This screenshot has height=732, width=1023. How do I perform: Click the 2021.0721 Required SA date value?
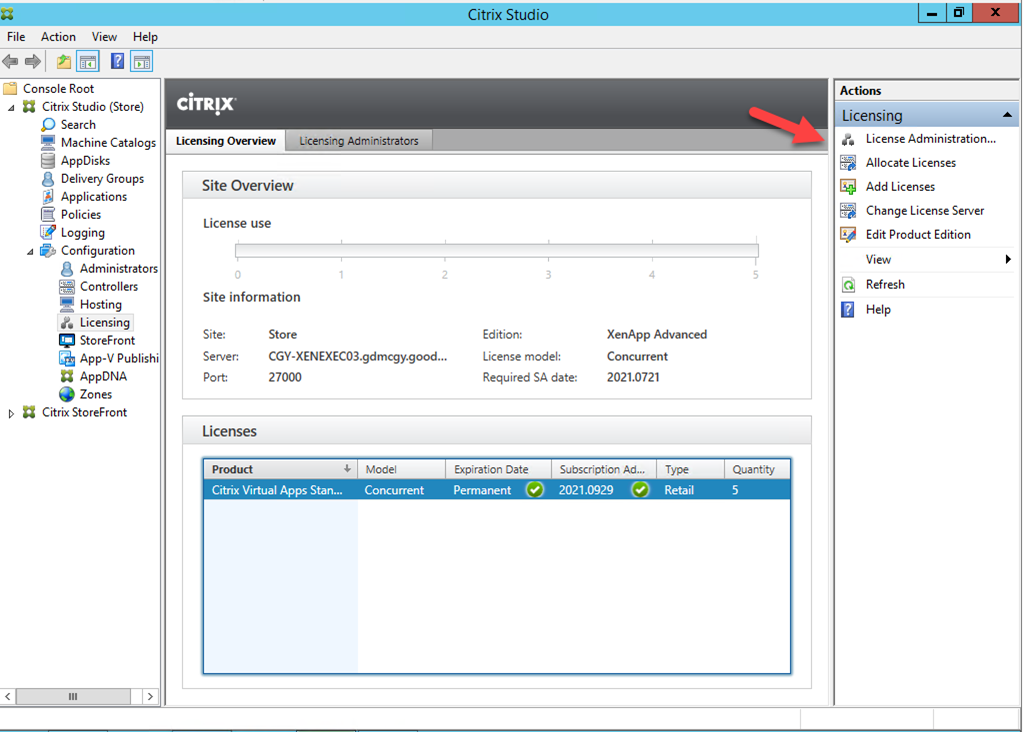(x=633, y=378)
